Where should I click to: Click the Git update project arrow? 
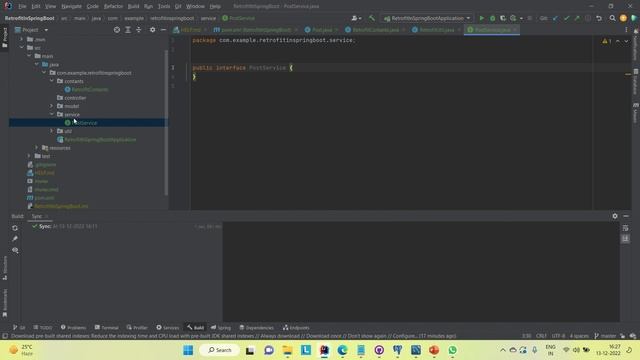point(555,18)
